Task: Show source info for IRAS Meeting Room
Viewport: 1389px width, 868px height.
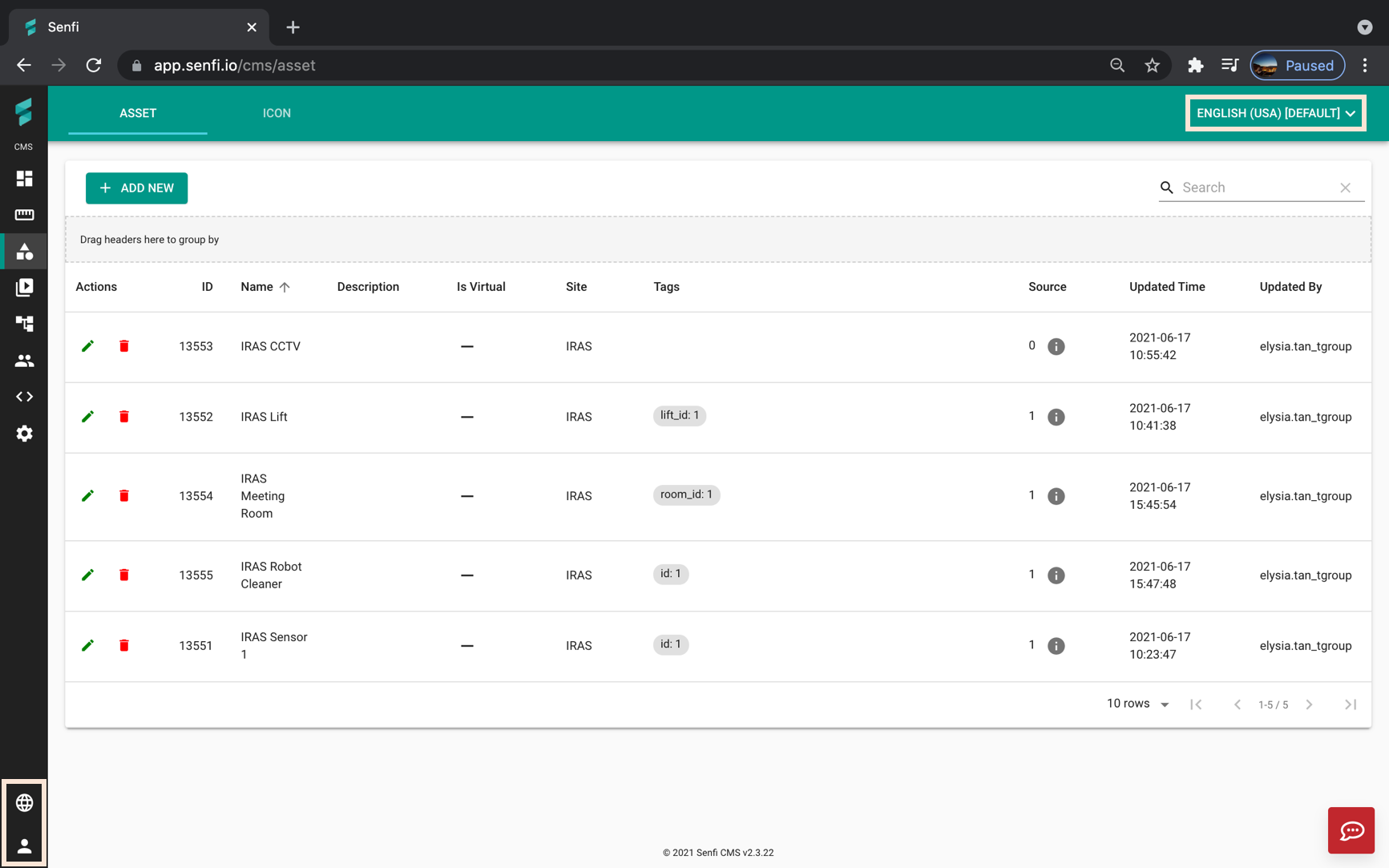Action: 1056,496
